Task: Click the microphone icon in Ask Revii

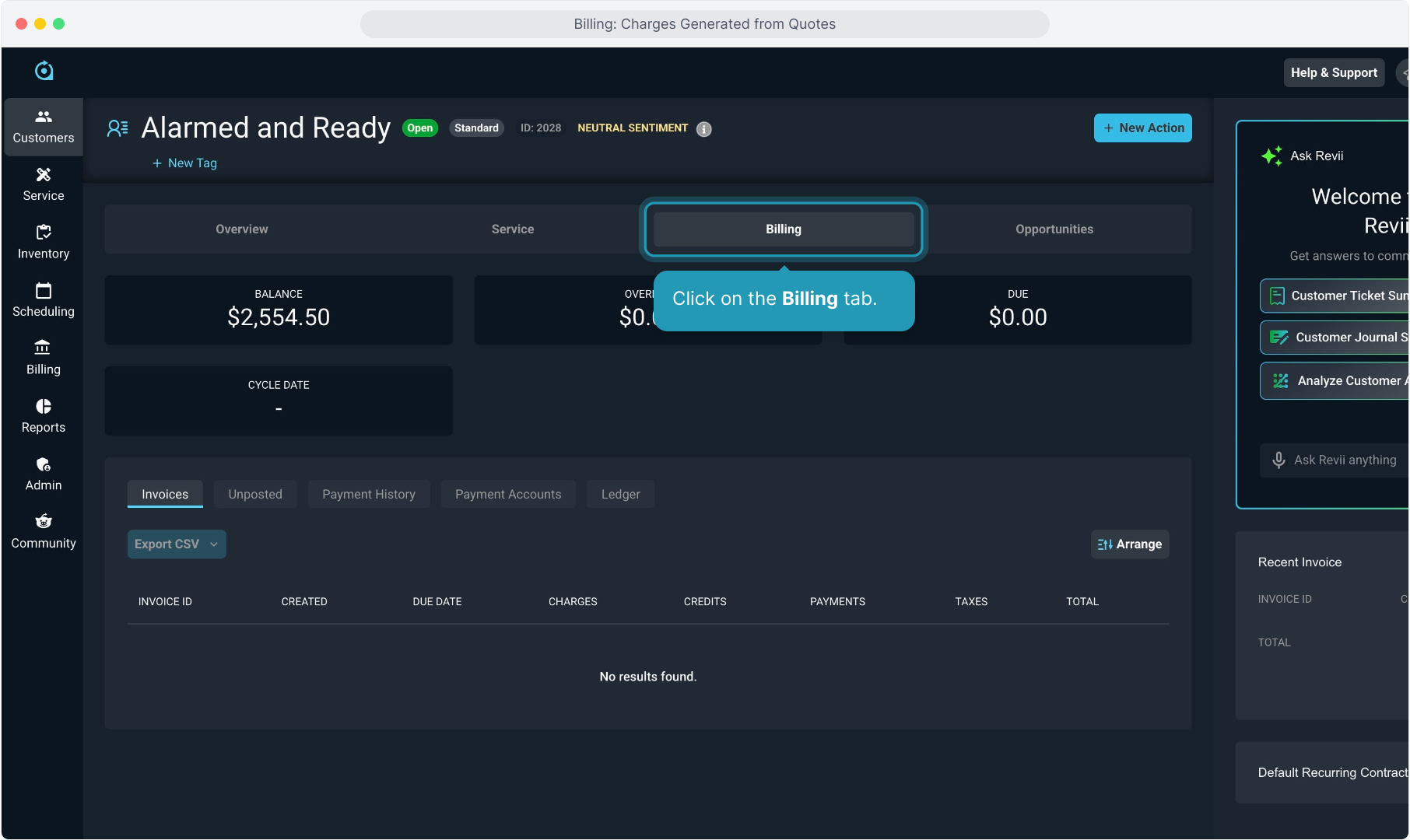Action: tap(1278, 460)
